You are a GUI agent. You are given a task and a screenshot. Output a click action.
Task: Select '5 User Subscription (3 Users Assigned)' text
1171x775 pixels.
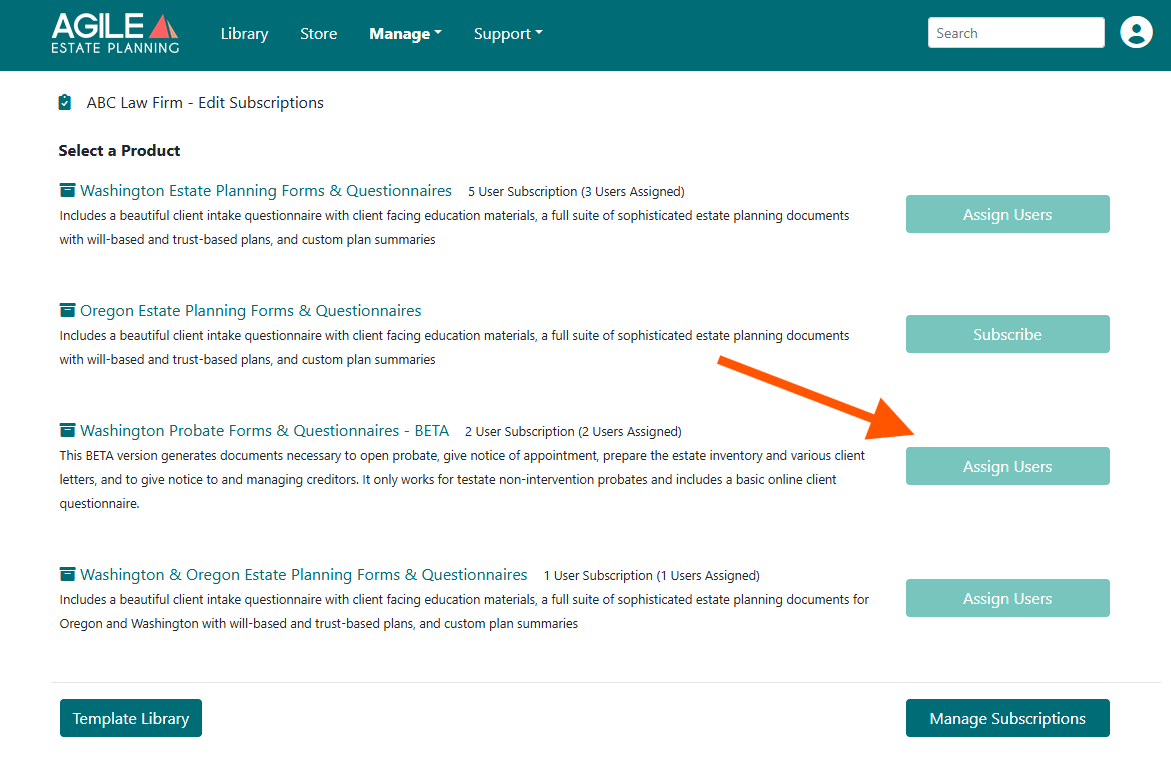[576, 192]
